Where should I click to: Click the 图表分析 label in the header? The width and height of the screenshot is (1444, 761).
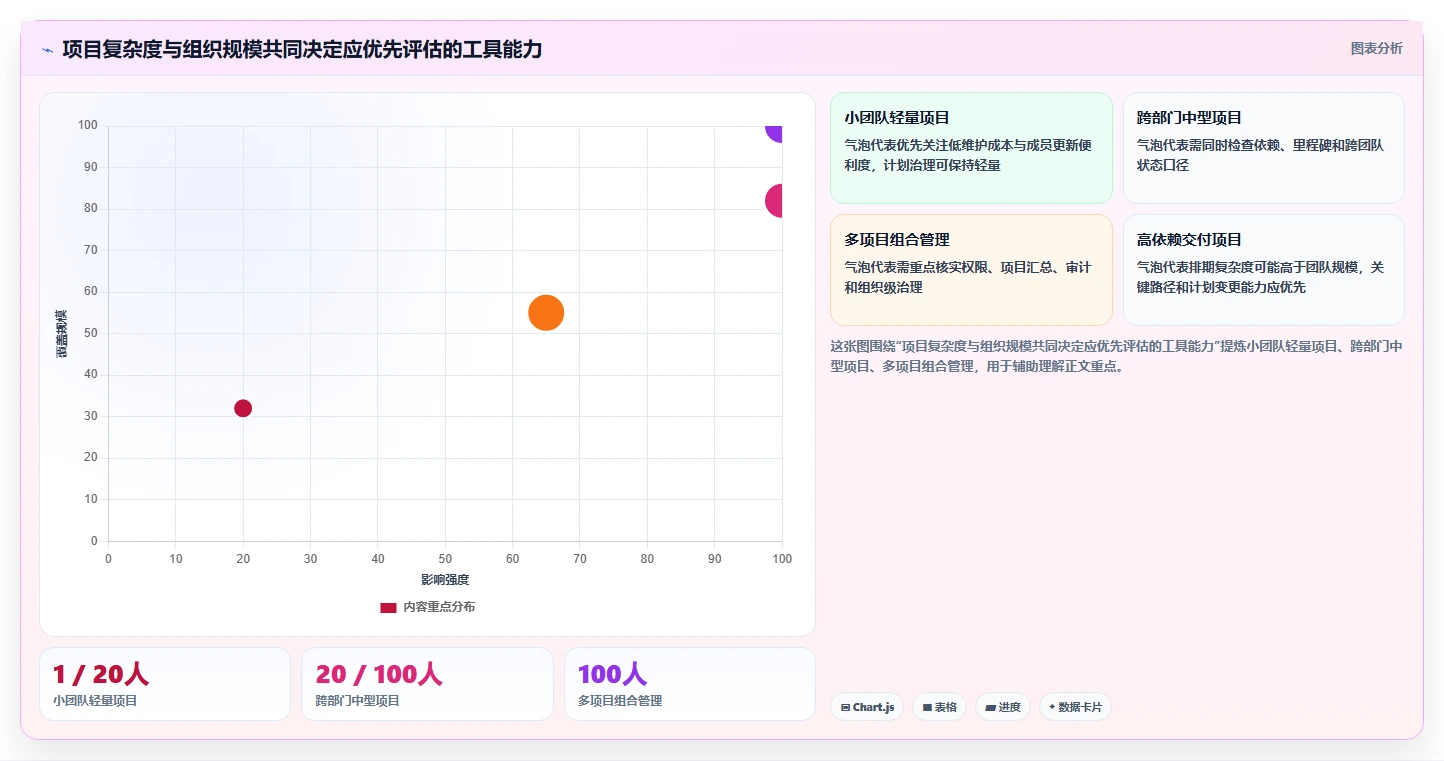pyautogui.click(x=1376, y=48)
